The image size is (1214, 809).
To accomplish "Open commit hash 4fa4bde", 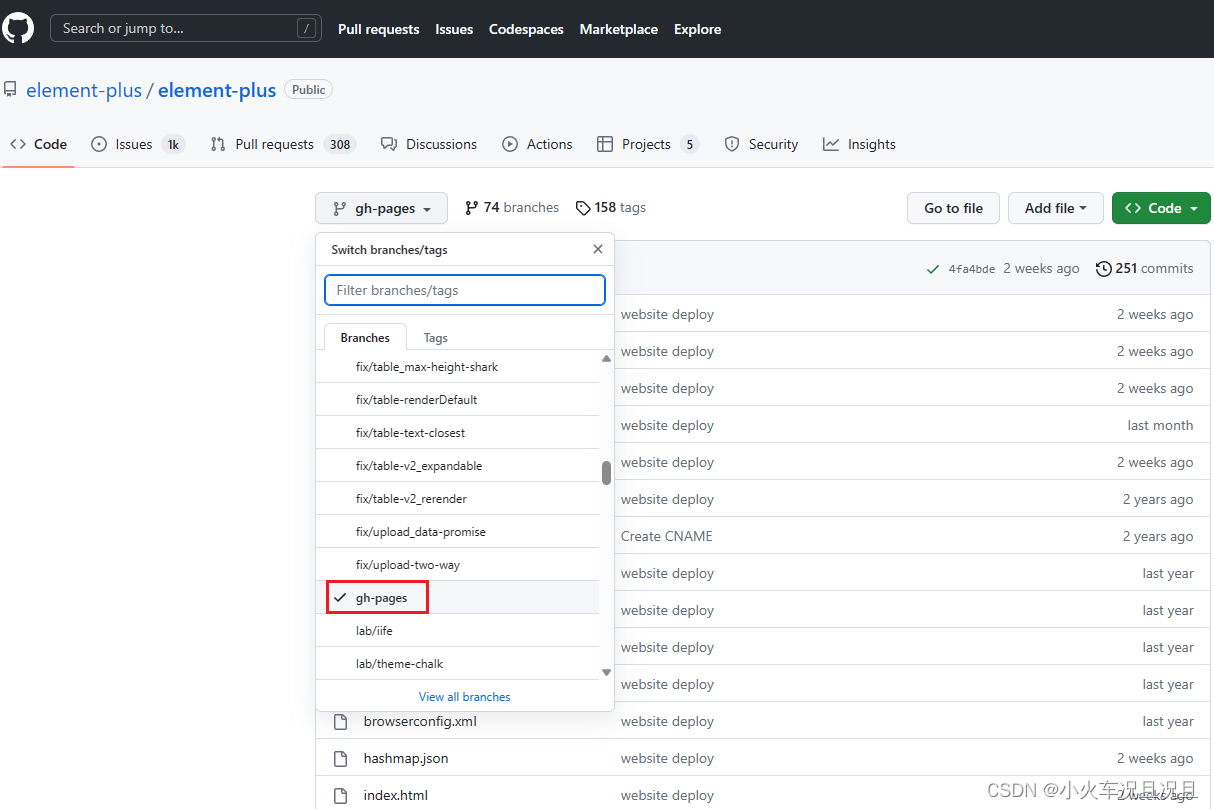I will (x=972, y=269).
